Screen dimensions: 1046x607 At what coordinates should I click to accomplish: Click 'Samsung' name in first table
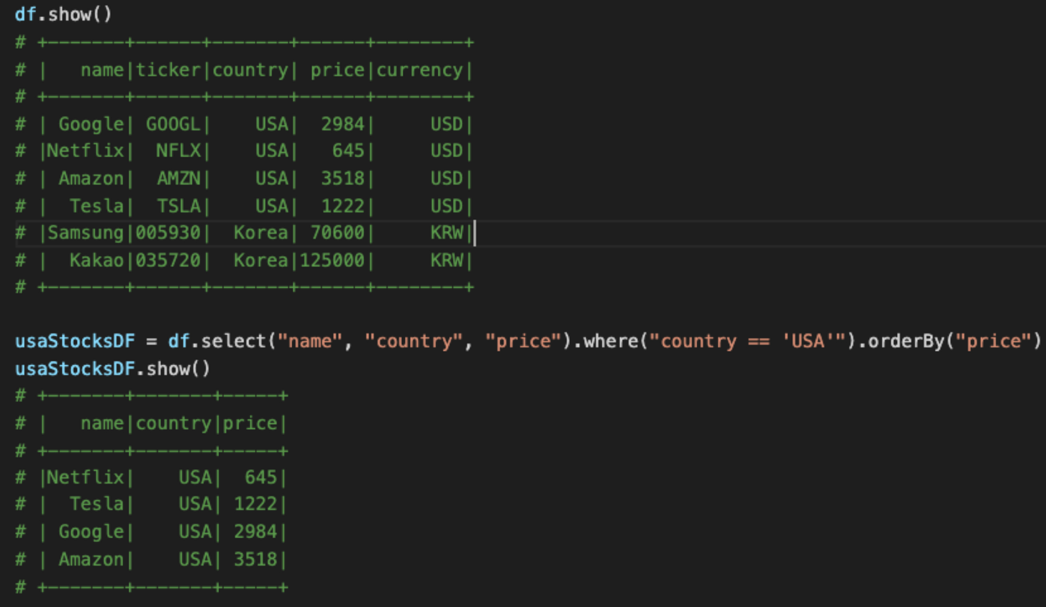tap(86, 233)
